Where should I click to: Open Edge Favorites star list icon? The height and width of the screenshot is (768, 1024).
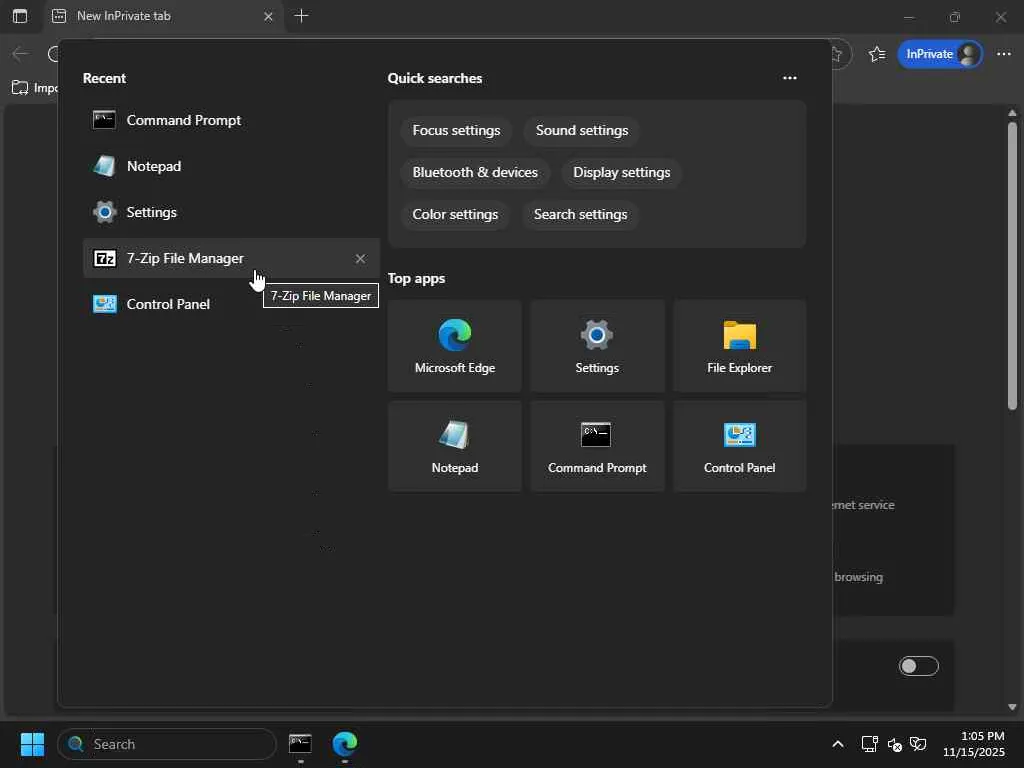876,54
